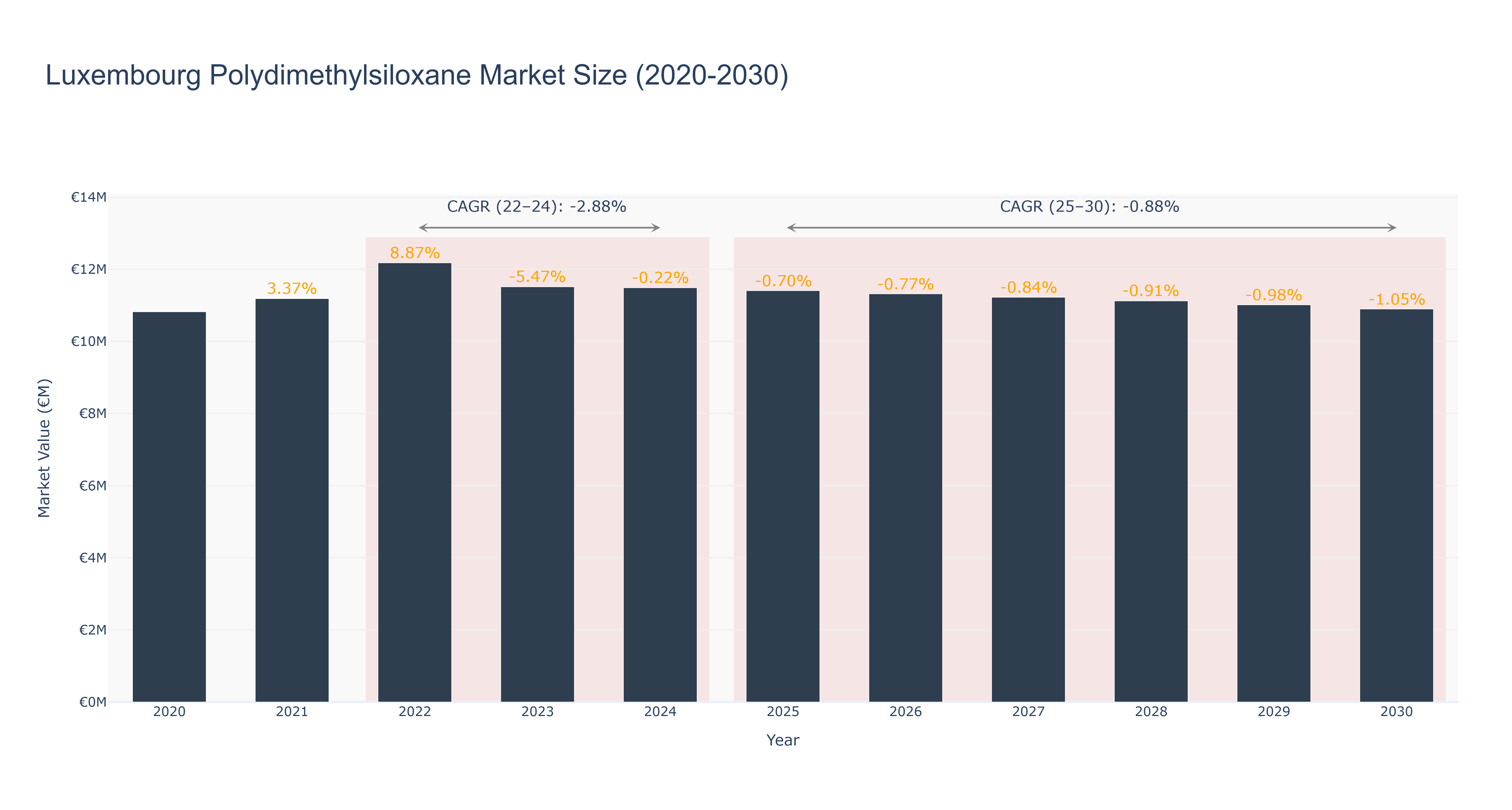Click the 2025 market value bar
The height and width of the screenshot is (810, 1512).
tap(782, 497)
